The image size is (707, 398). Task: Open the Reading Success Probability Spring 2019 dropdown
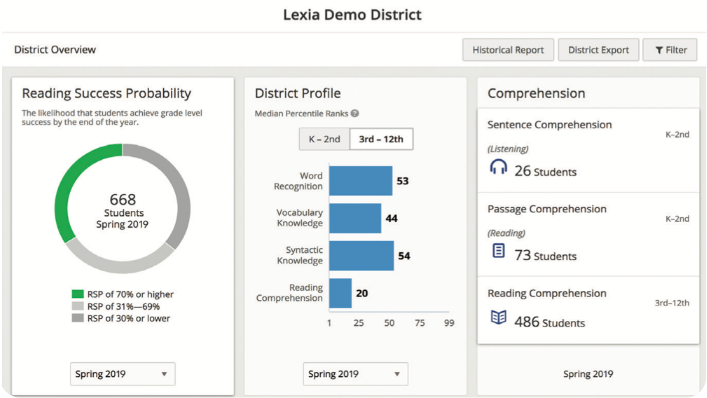point(123,374)
